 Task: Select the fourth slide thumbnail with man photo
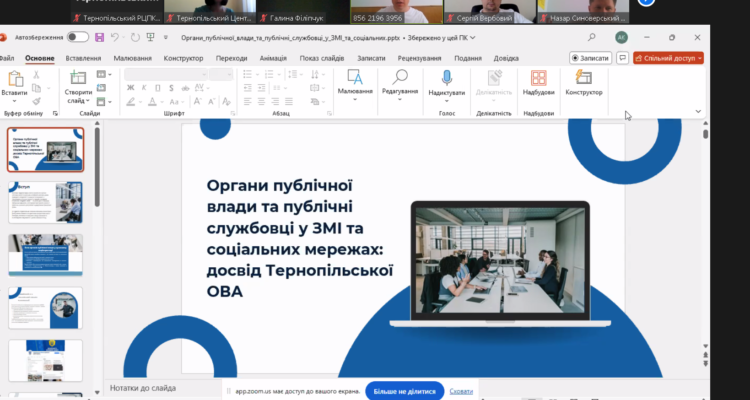coord(45,308)
